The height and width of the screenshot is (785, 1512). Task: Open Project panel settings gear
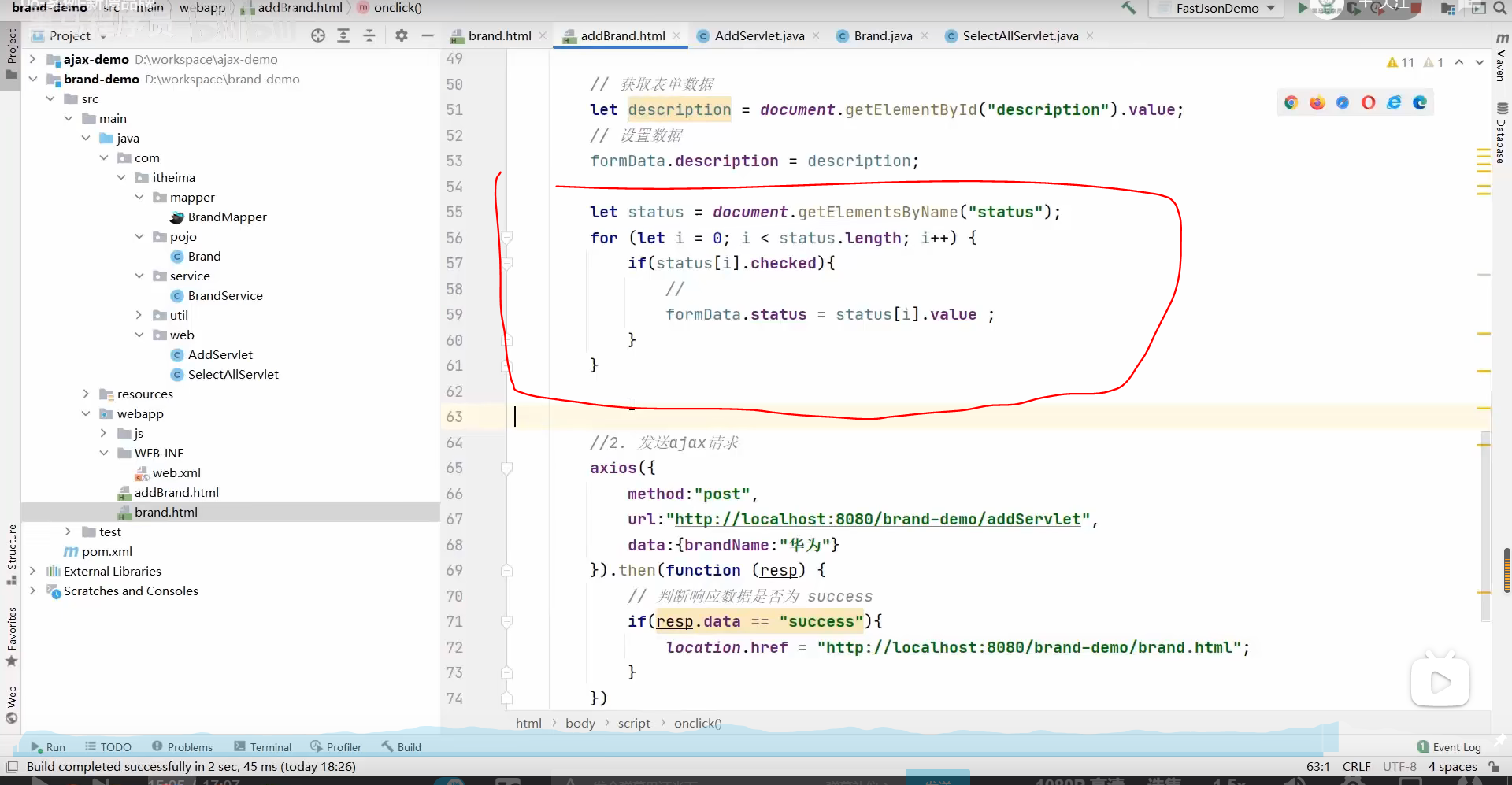(402, 35)
